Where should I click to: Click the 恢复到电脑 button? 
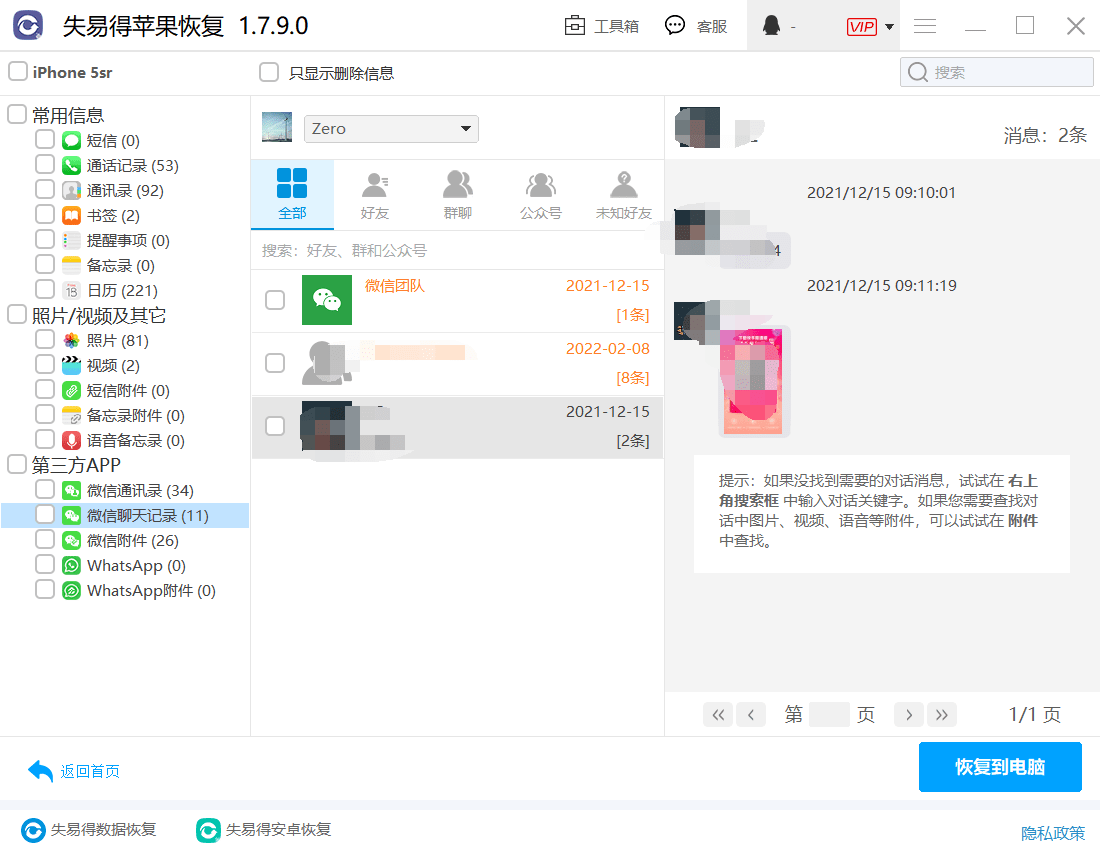[x=1000, y=767]
